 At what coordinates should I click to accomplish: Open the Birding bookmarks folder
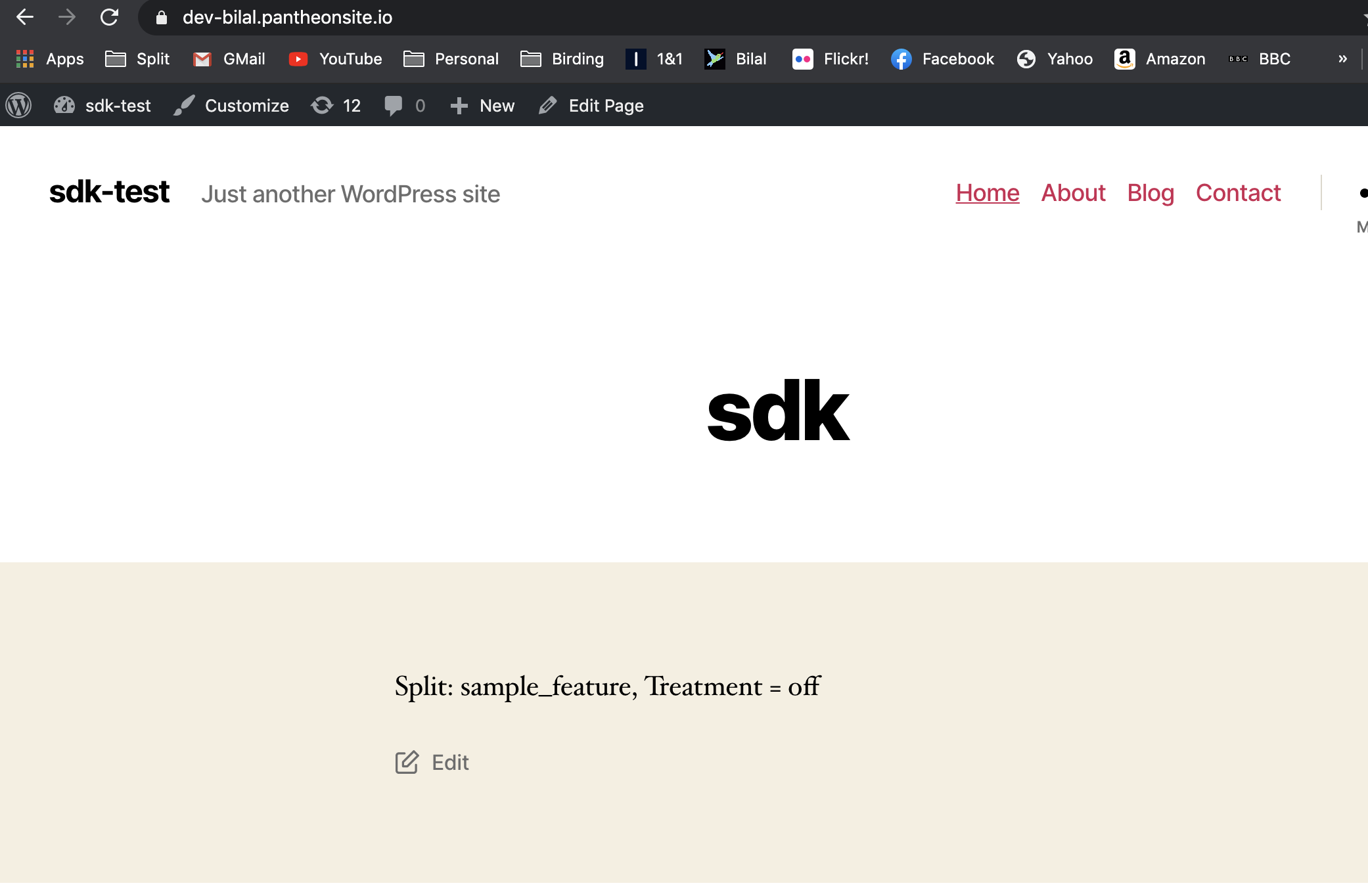point(562,58)
